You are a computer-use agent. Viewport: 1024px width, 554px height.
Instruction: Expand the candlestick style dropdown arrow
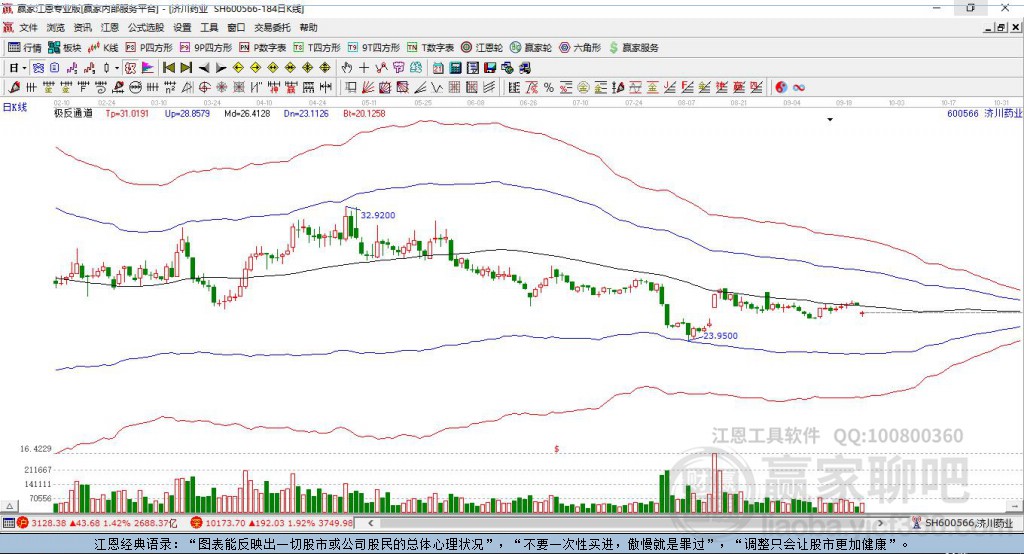(117, 68)
